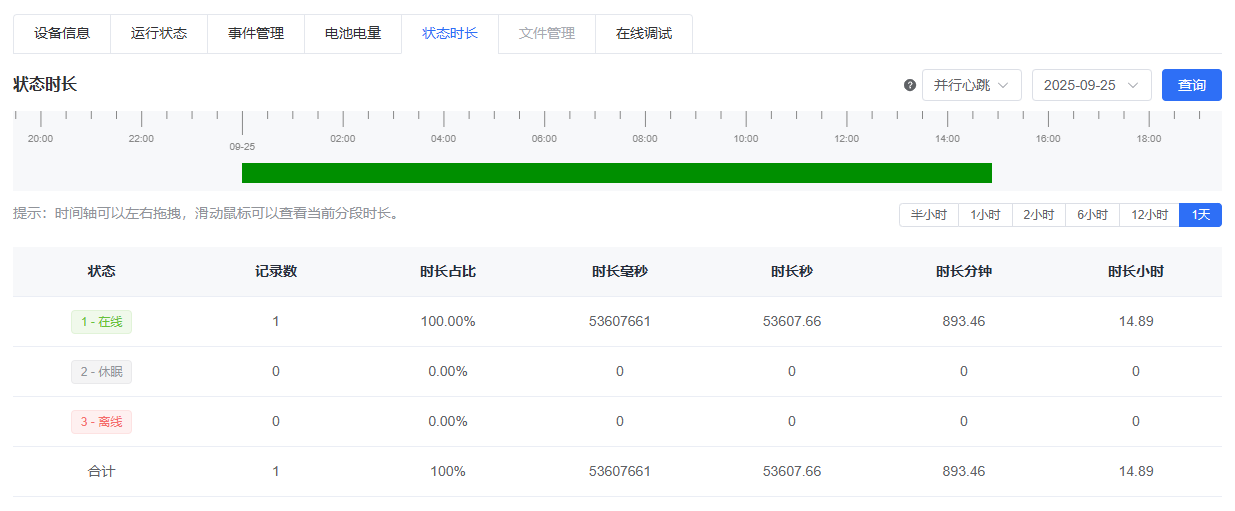
Task: Open the 运行状态 tab
Action: [x=159, y=33]
